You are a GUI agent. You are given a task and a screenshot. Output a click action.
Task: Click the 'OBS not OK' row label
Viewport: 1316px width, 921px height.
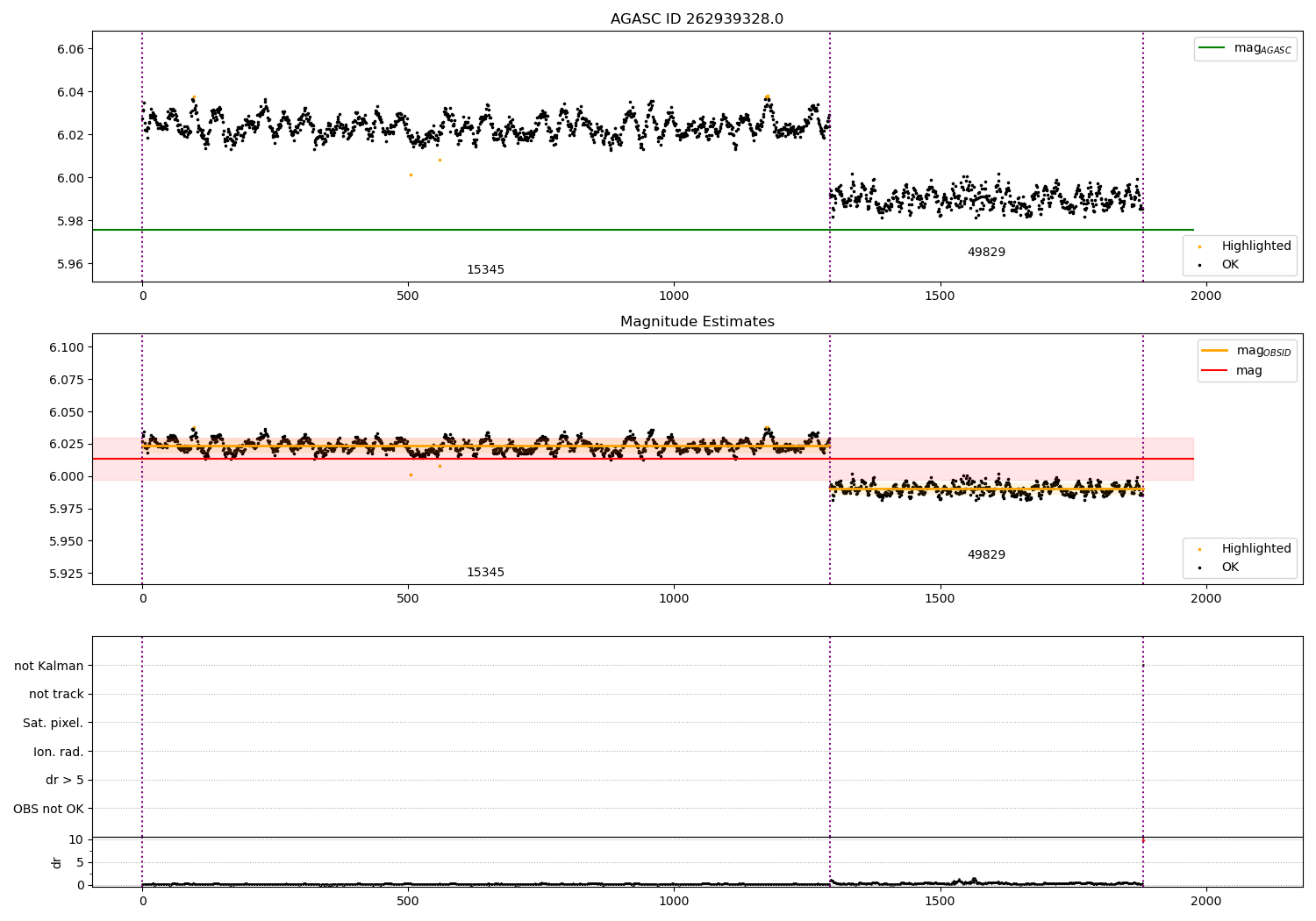(x=49, y=809)
